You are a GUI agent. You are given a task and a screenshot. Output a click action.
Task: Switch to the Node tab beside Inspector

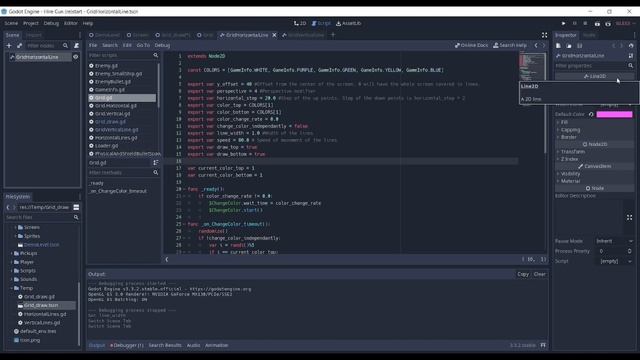(x=589, y=36)
